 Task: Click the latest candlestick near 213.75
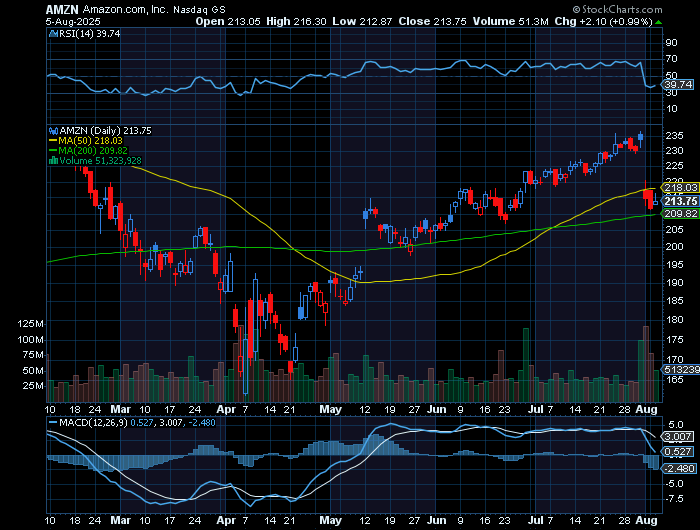coord(655,200)
